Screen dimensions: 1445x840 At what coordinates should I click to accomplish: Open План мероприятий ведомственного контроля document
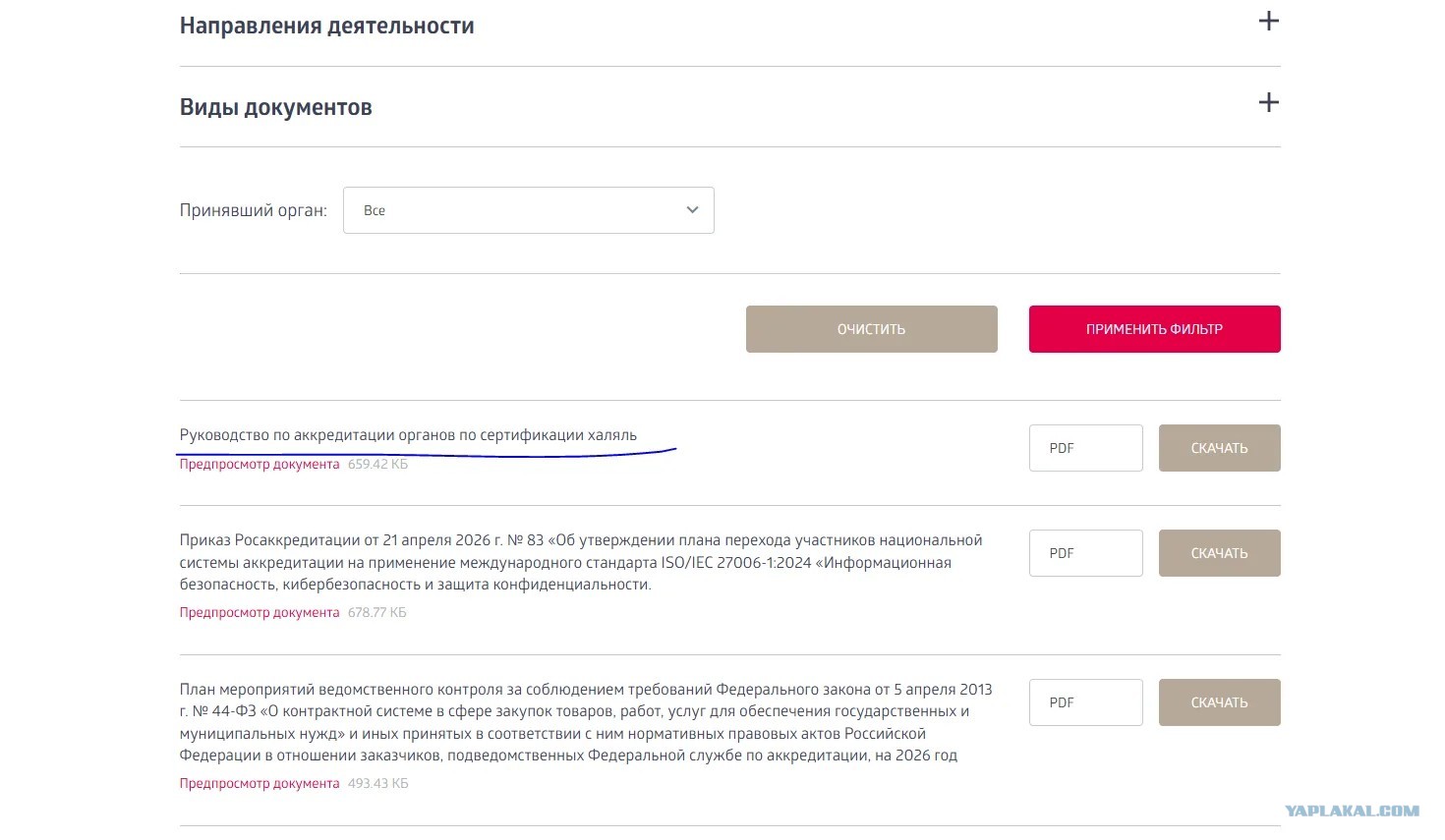pyautogui.click(x=586, y=722)
